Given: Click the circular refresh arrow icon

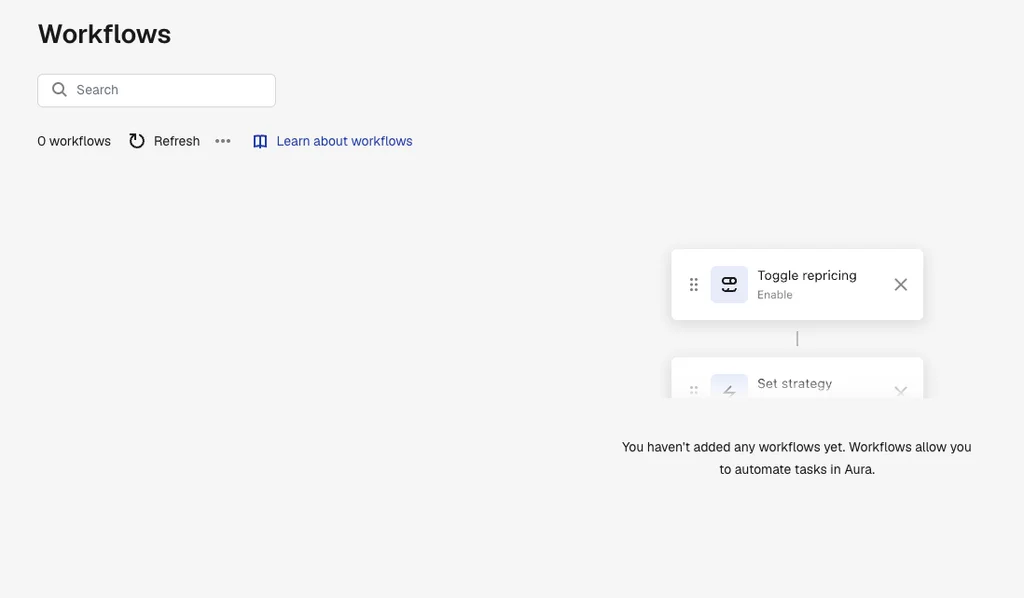Looking at the screenshot, I should [x=136, y=141].
